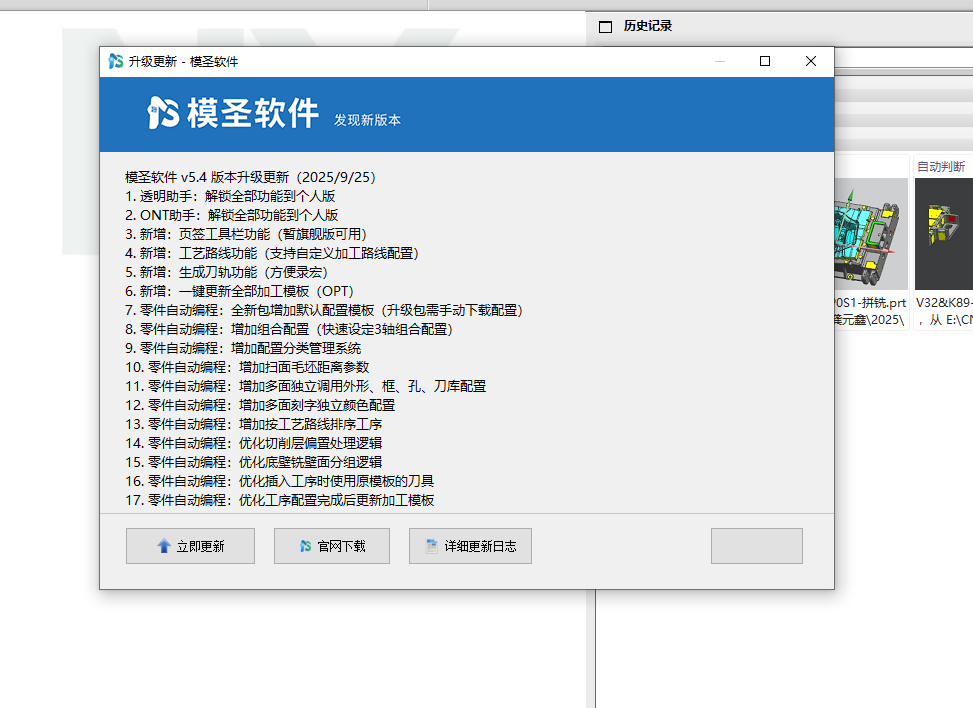Open the V32&K89 part thumbnail in history
The width and height of the screenshot is (973, 708).
(944, 234)
